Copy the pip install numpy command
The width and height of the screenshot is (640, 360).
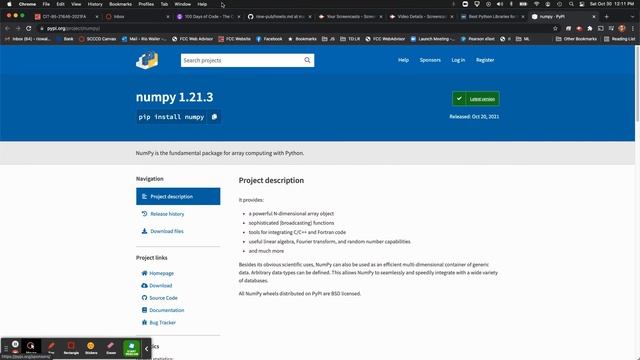[214, 117]
